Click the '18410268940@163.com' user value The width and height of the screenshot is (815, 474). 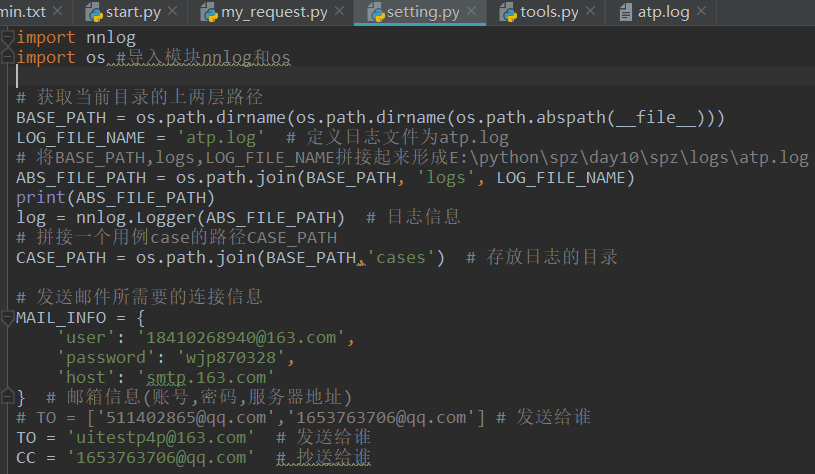pyautogui.click(x=241, y=337)
